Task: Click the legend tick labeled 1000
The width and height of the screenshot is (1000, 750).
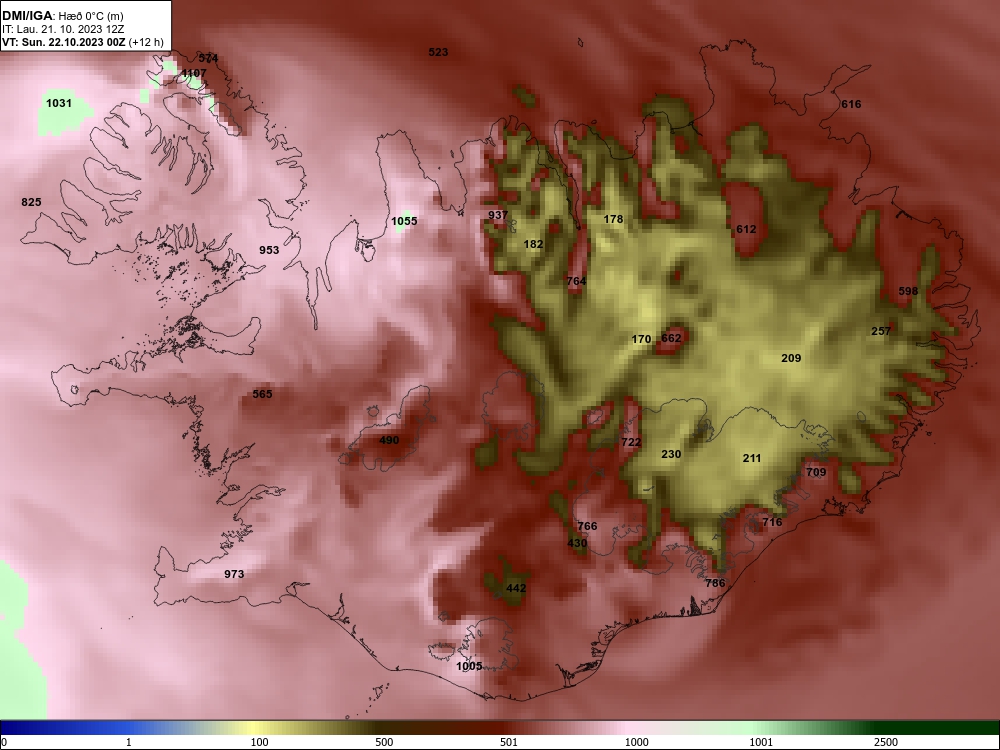Action: click(x=636, y=742)
